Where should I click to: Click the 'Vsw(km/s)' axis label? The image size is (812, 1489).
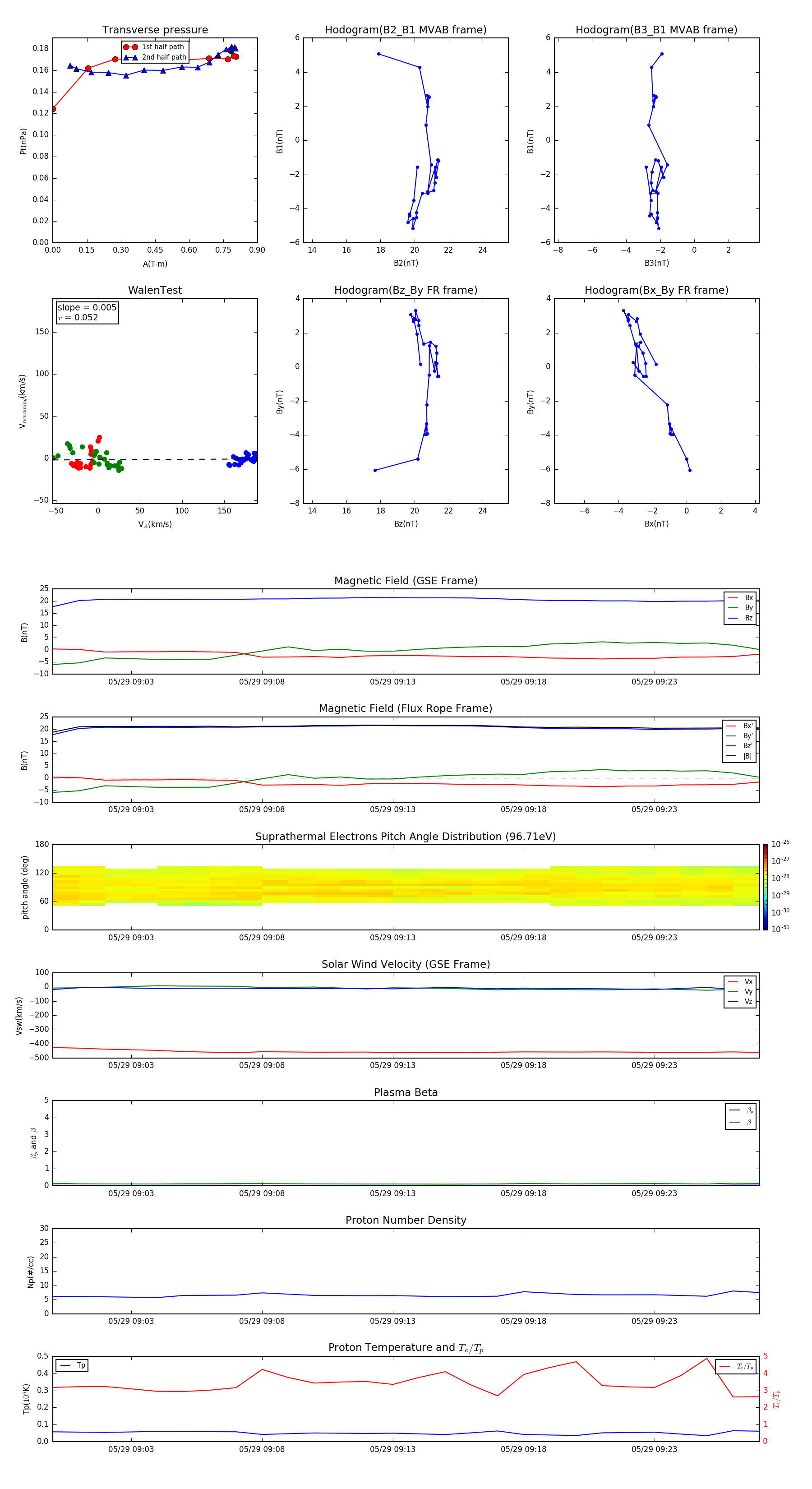[x=19, y=1016]
